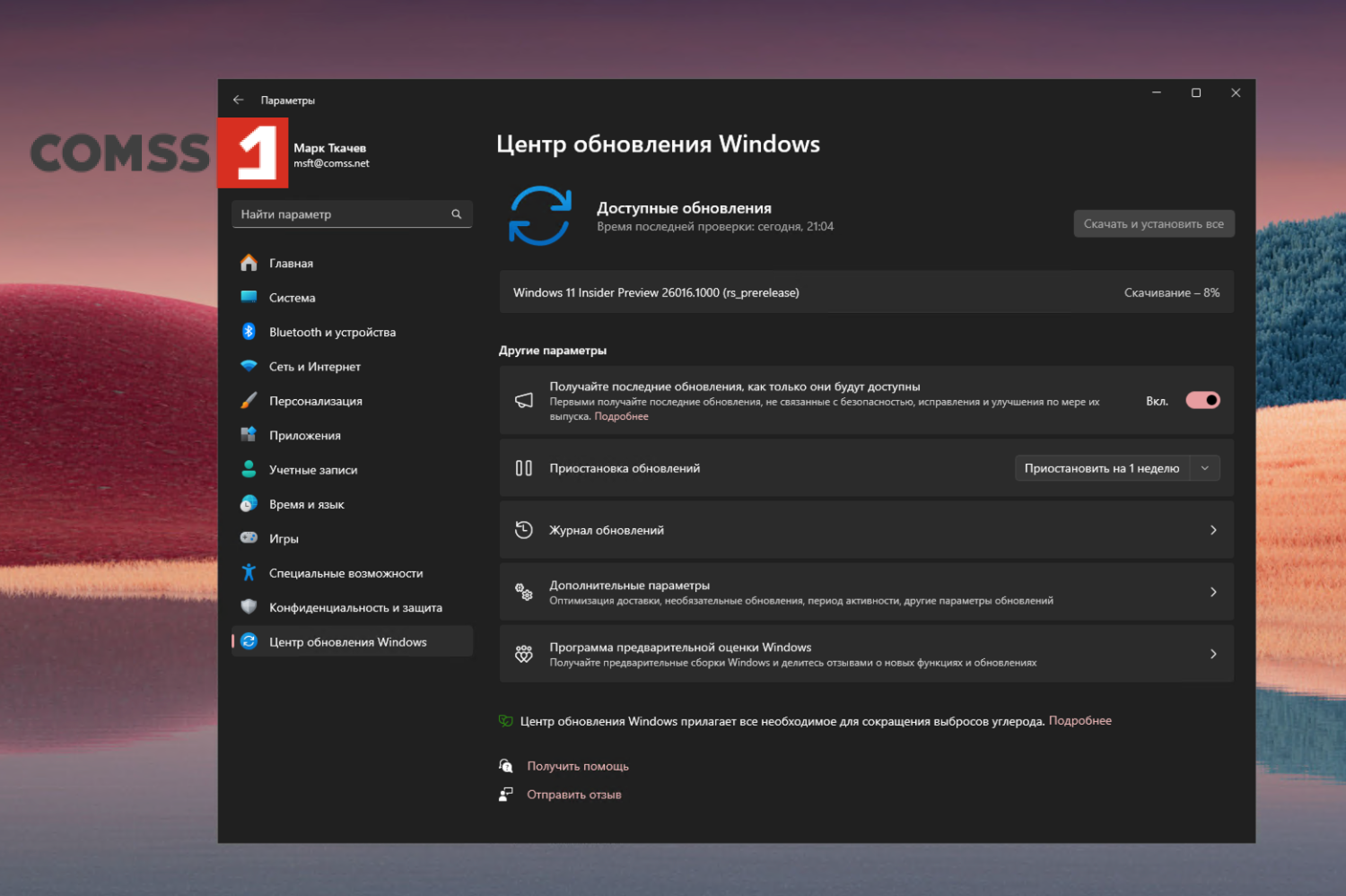This screenshot has height=896, width=1346.
Task: Click the Журнал обновлений clock icon
Action: point(523,529)
